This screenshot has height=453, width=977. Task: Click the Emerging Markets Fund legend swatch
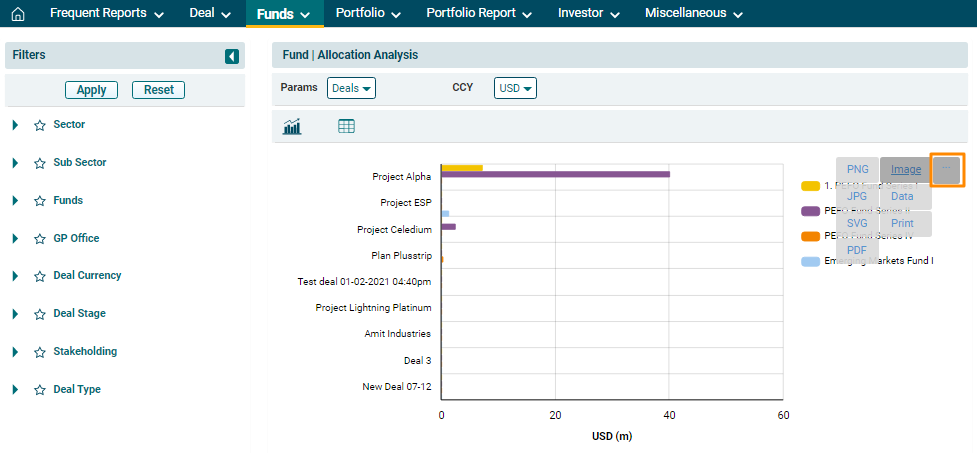click(x=810, y=262)
